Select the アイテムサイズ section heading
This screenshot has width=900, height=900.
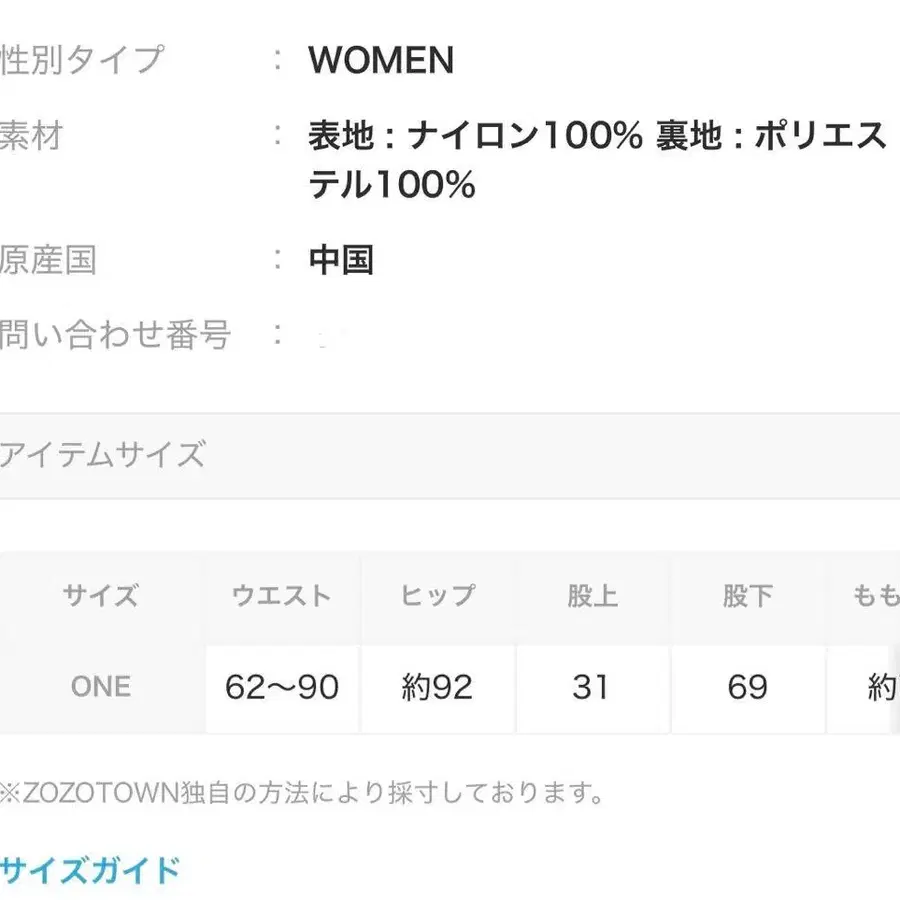tap(102, 456)
